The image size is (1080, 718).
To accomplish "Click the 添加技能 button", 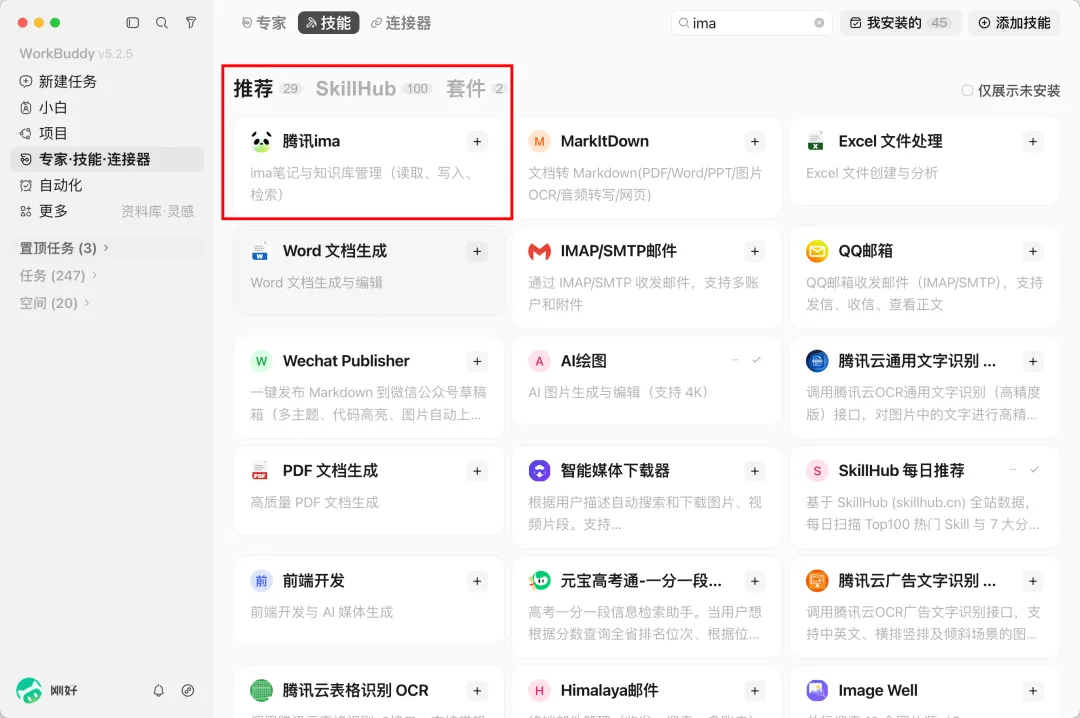I will coord(1014,23).
